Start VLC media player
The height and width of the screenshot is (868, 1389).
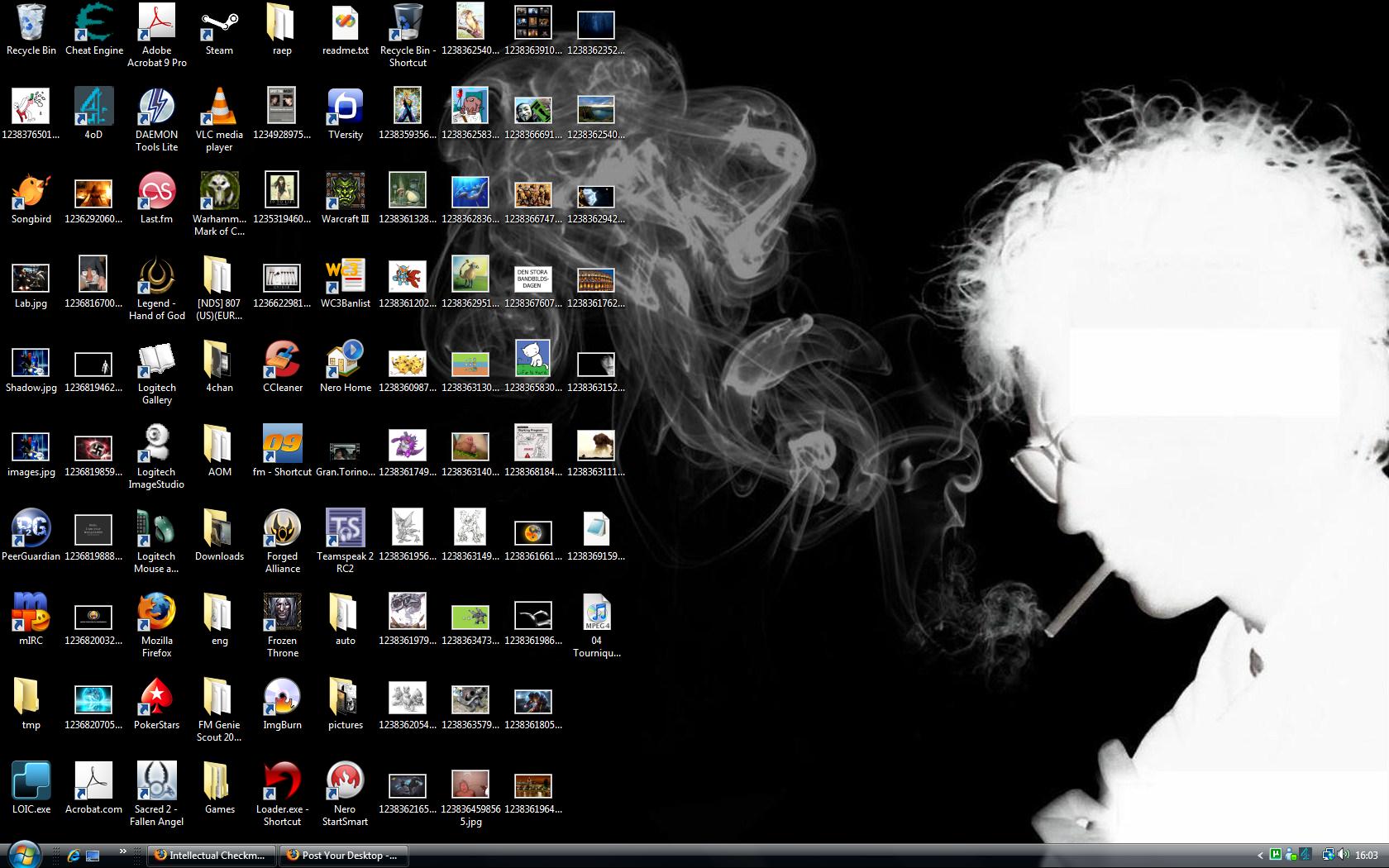tap(218, 106)
